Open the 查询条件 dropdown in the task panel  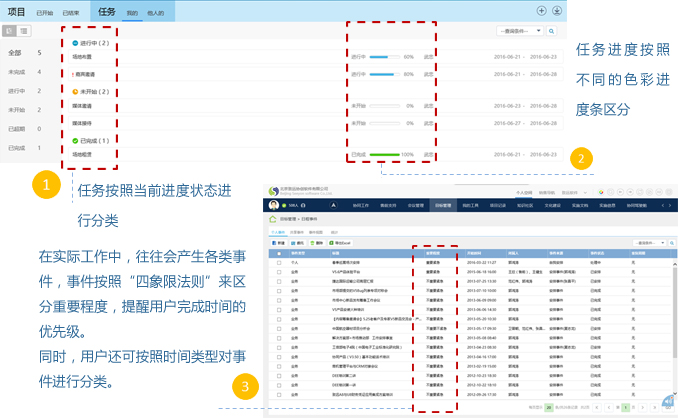pyautogui.click(x=520, y=32)
